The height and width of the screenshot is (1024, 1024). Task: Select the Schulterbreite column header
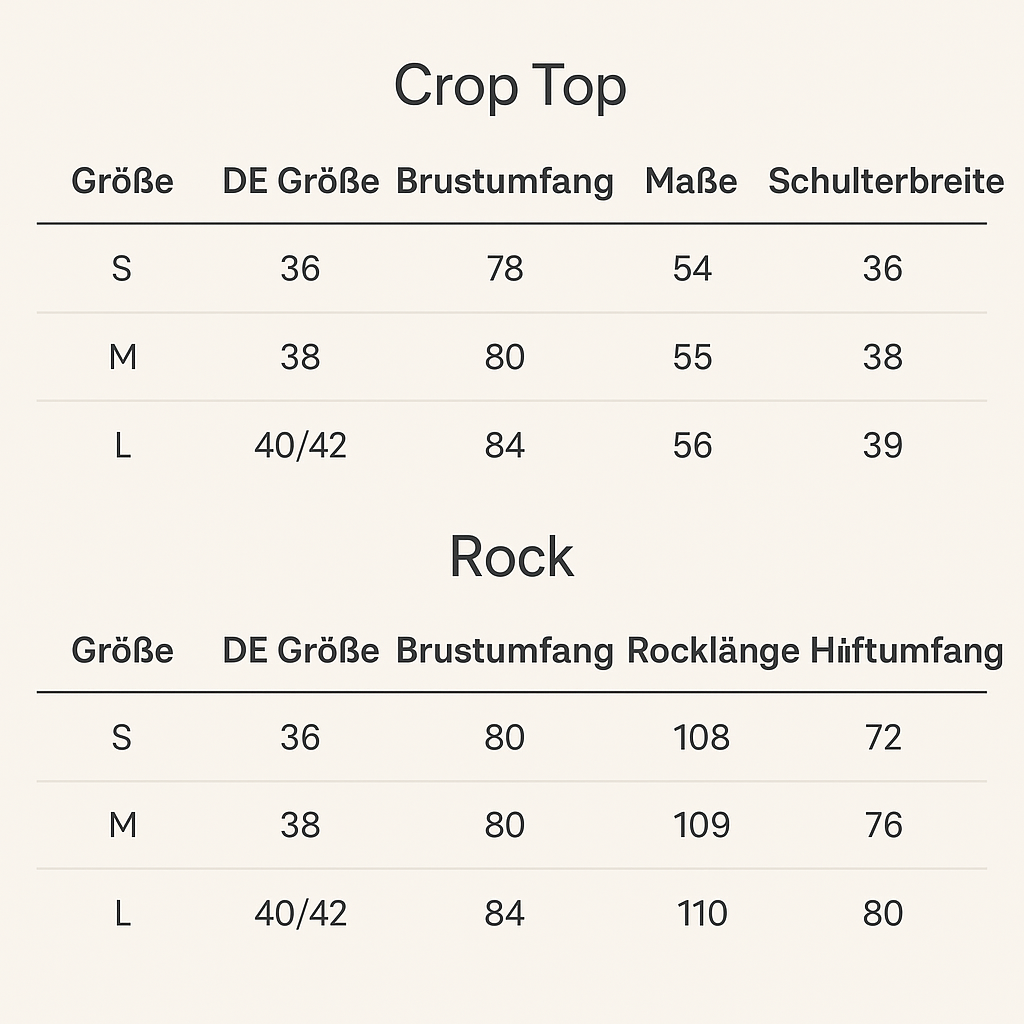point(886,181)
